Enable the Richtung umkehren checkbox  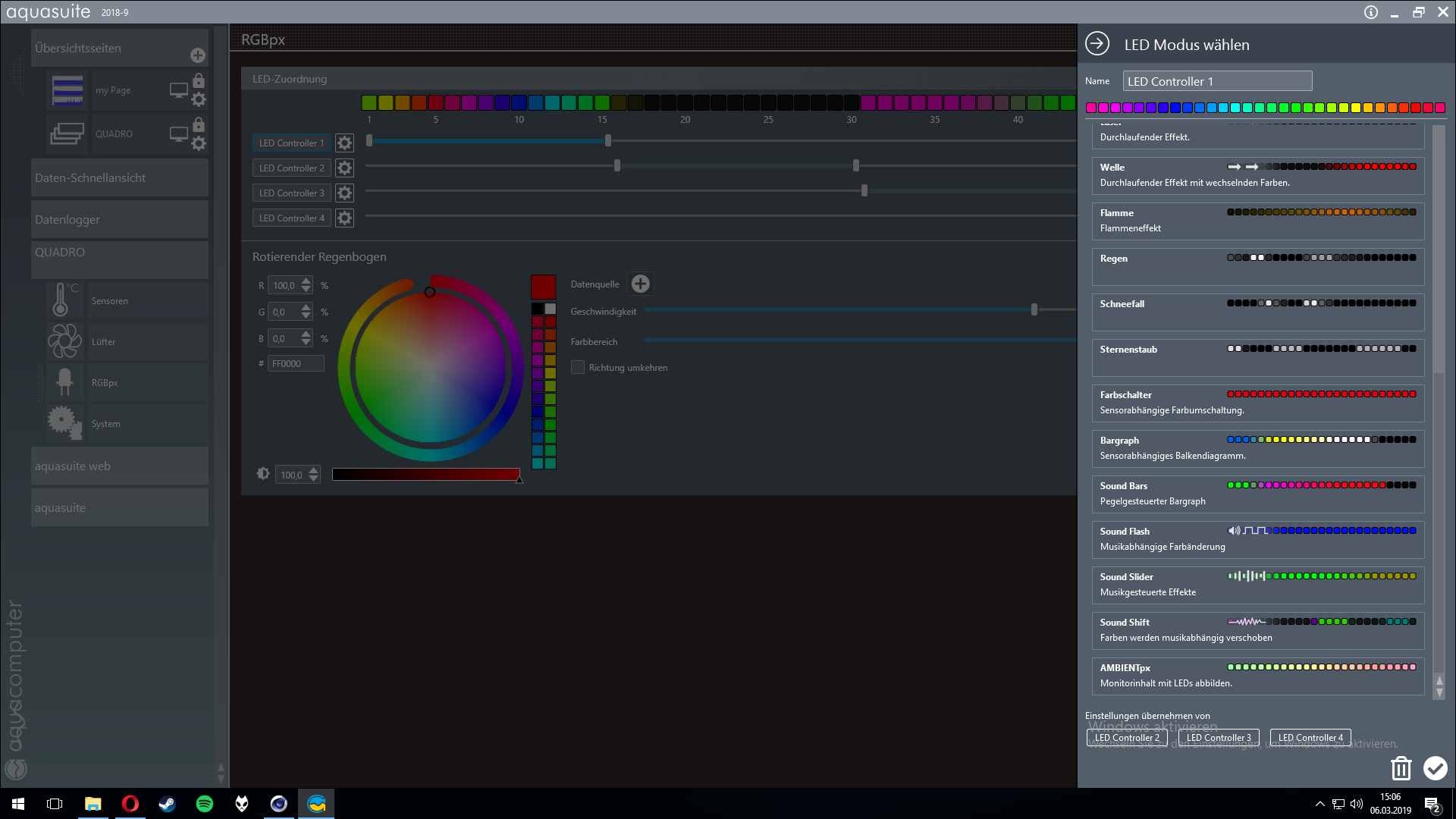pyautogui.click(x=578, y=367)
